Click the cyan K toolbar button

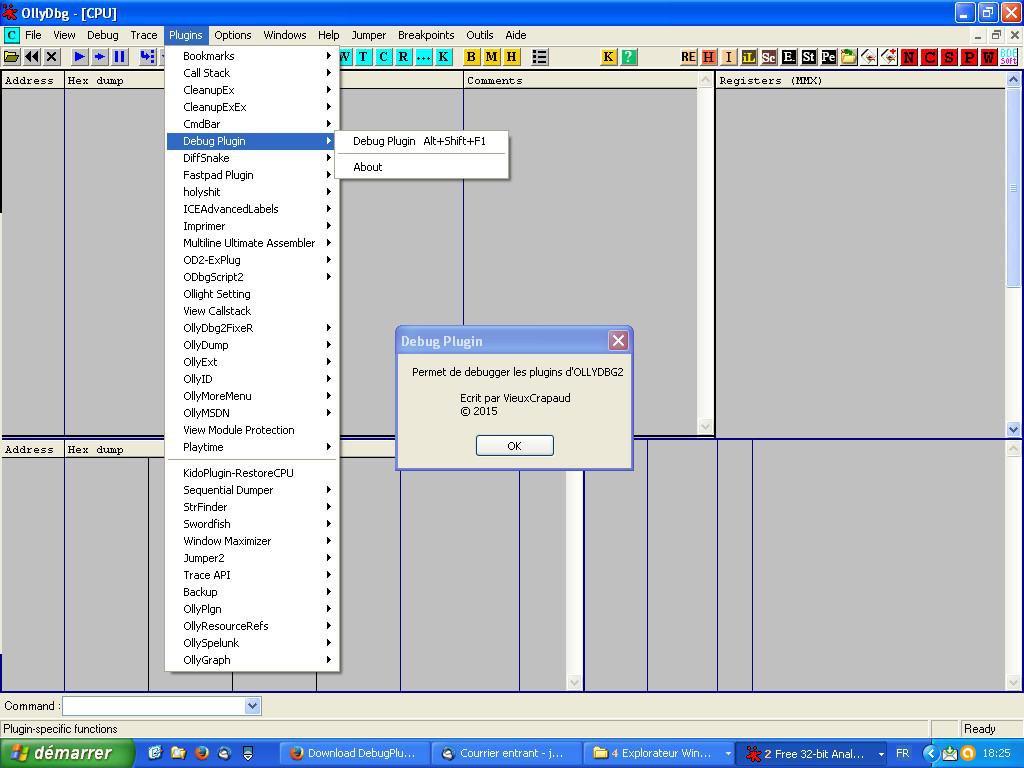coord(443,57)
